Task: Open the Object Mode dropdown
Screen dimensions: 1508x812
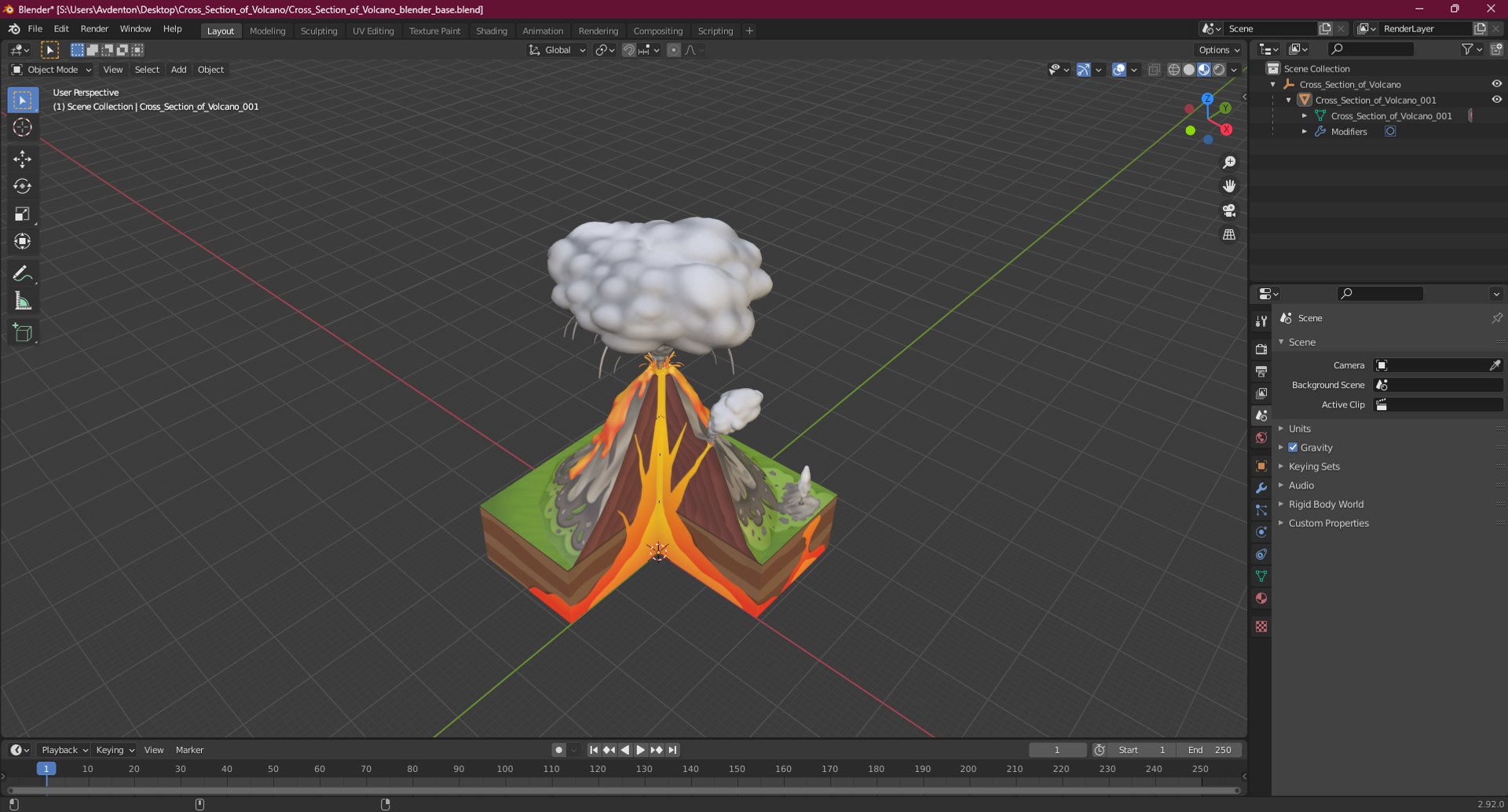Action: [x=51, y=70]
